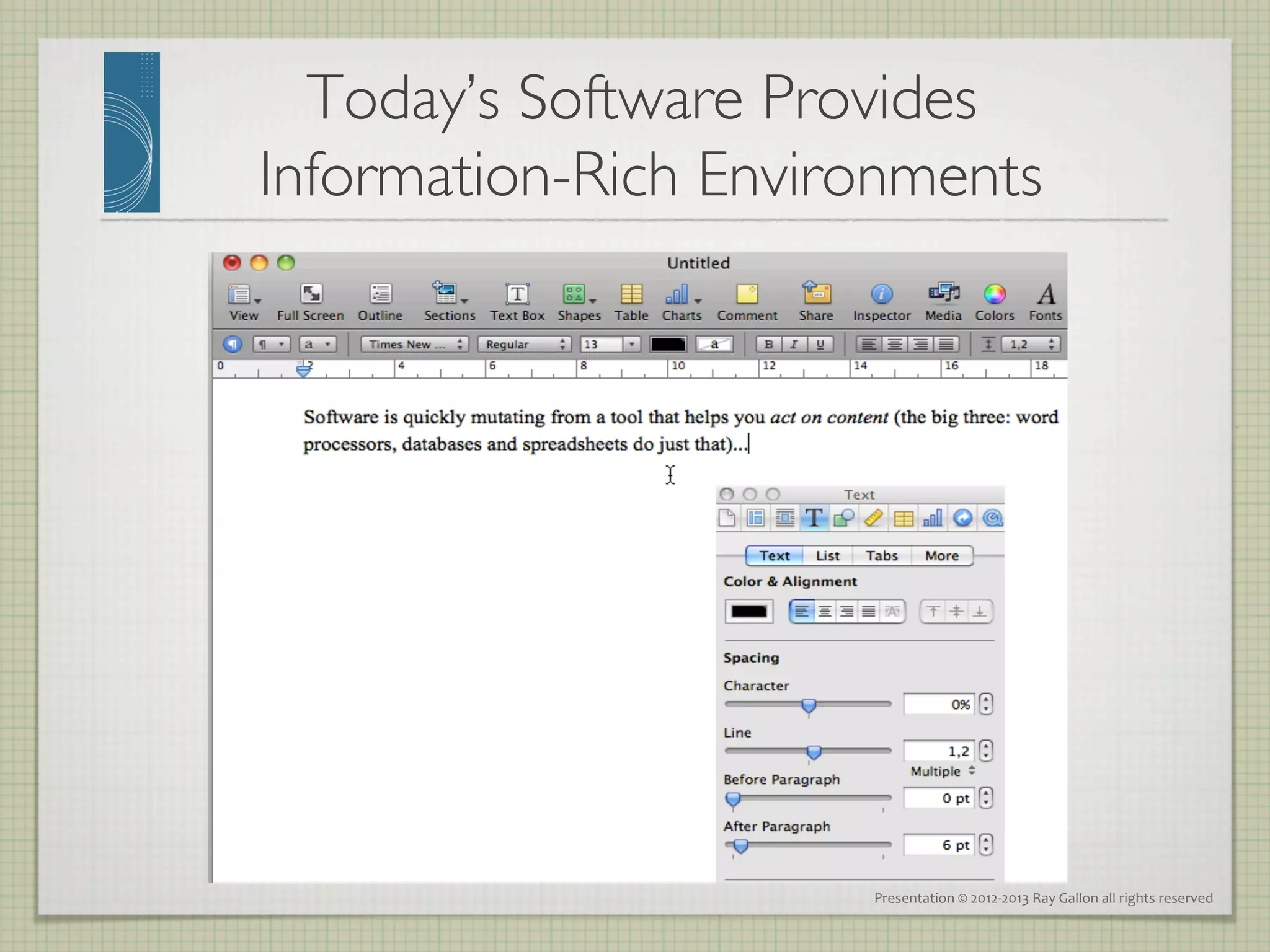Viewport: 1270px width, 952px height.
Task: Open Regular typeface dropdown
Action: [525, 344]
